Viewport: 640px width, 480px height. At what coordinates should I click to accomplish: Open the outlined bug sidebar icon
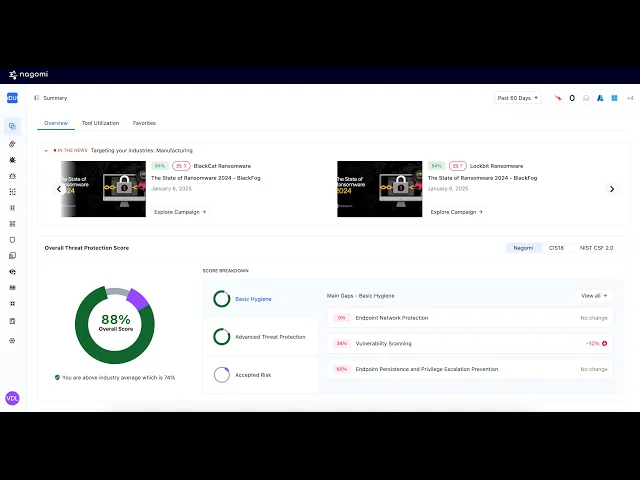(12, 176)
